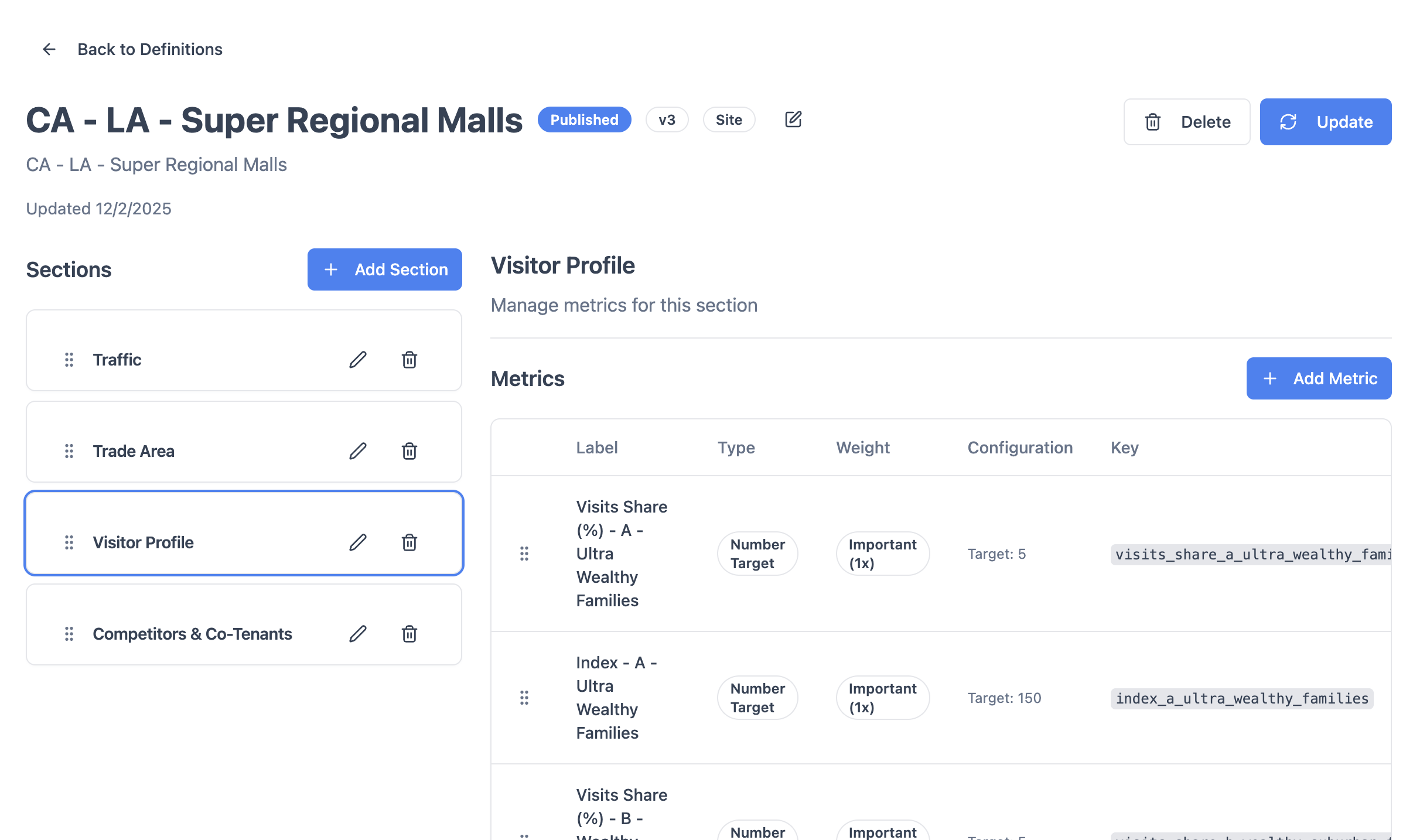The height and width of the screenshot is (840, 1413).
Task: Go Back to Definitions link
Action: (149, 49)
